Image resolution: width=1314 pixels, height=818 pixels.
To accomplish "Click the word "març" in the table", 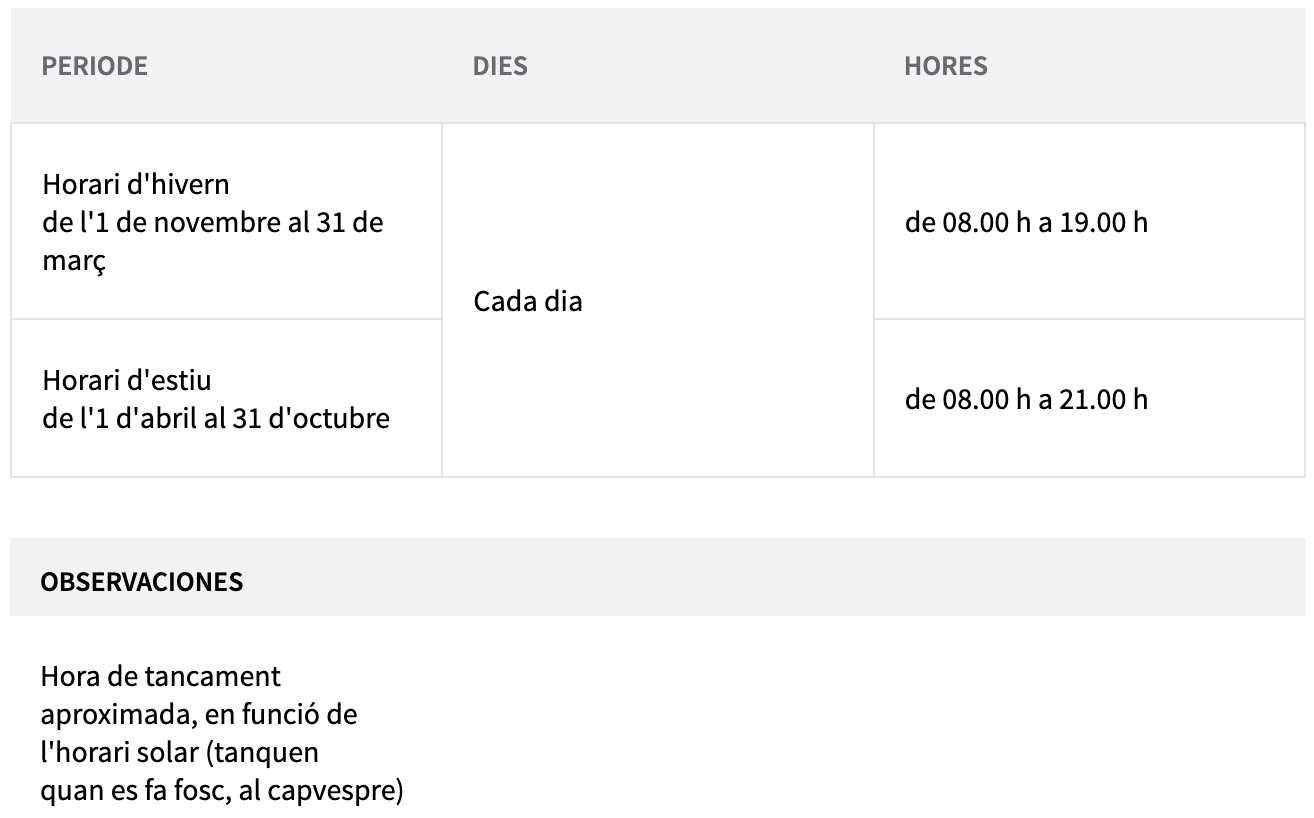I will coord(73,259).
